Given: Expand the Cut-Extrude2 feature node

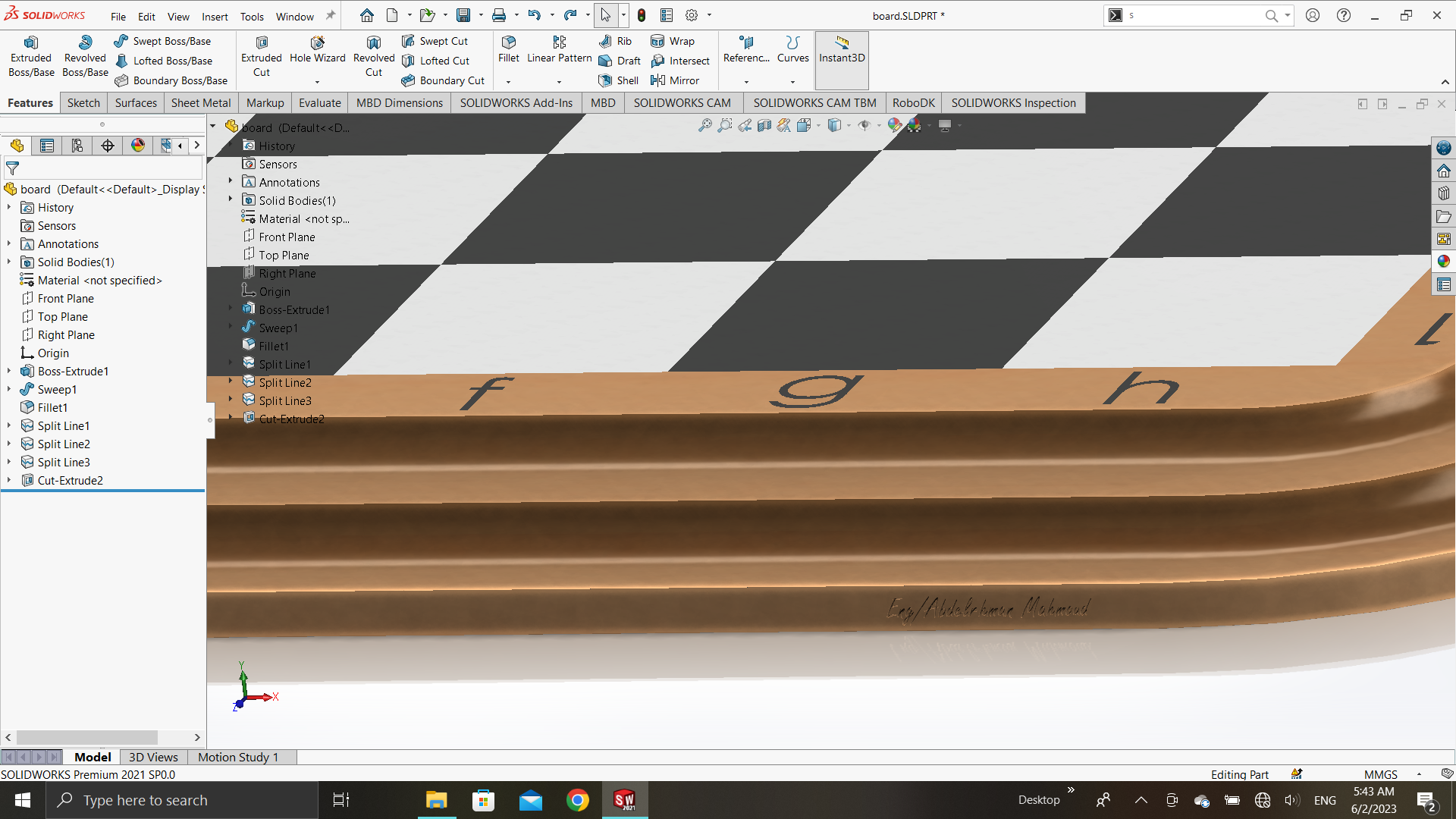Looking at the screenshot, I should pyautogui.click(x=9, y=481).
